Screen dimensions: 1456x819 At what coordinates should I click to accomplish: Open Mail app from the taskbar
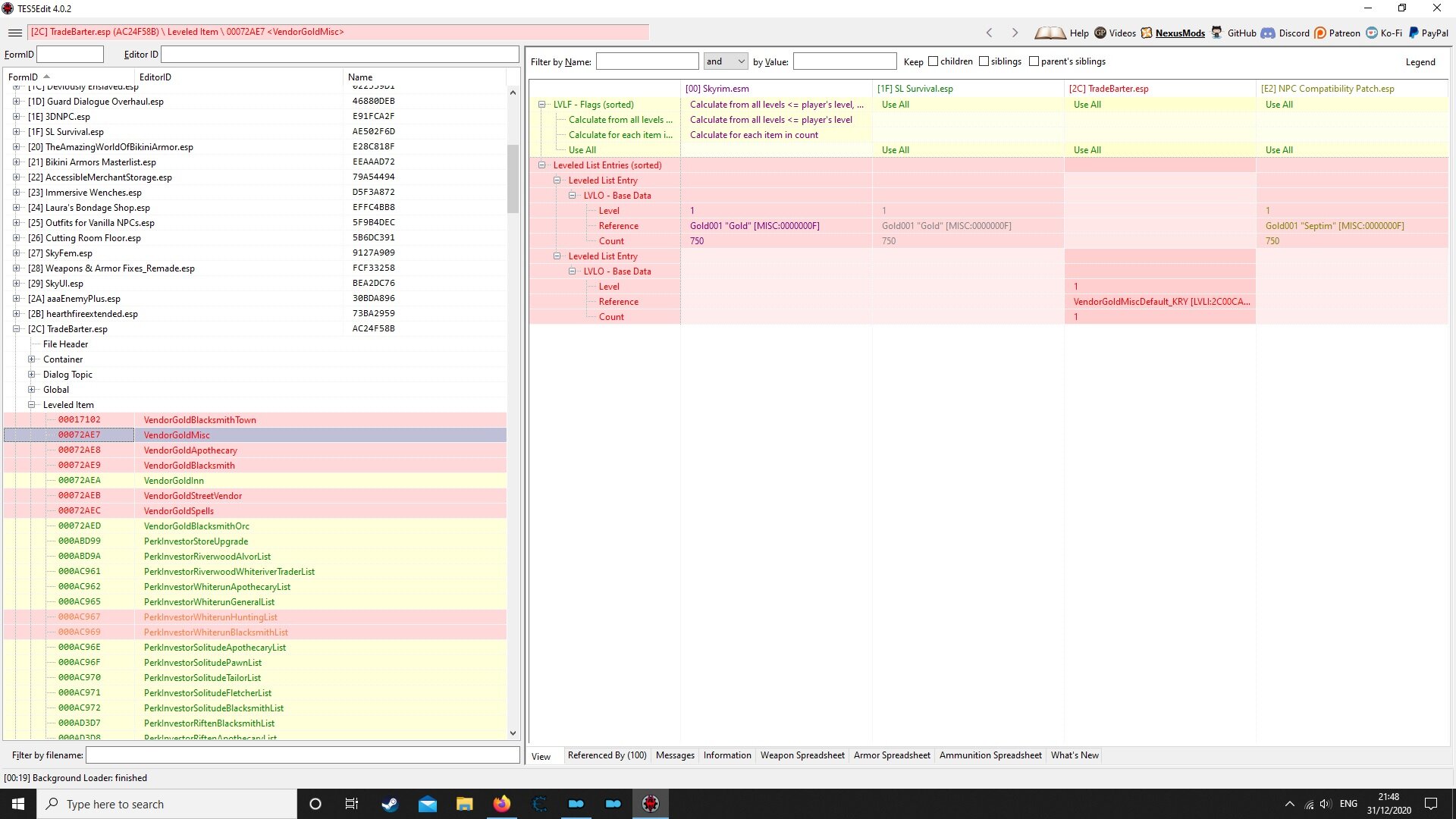(428, 804)
